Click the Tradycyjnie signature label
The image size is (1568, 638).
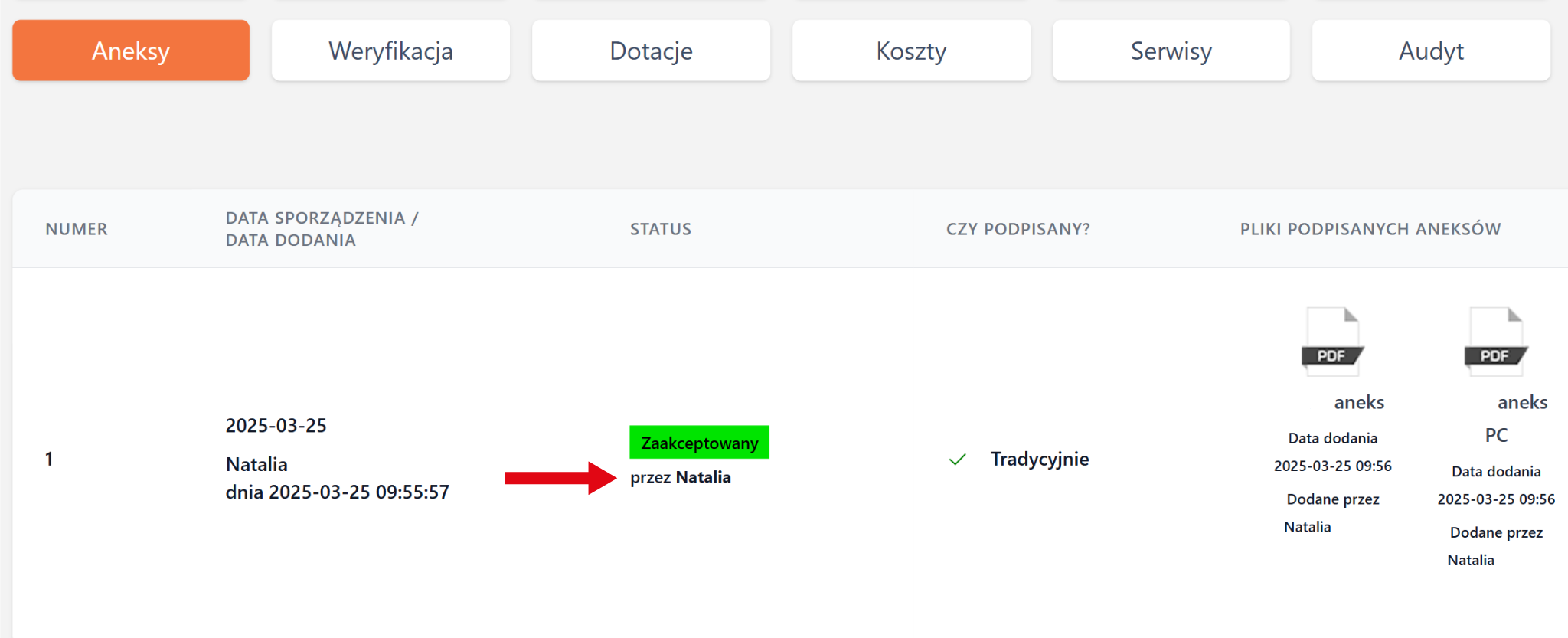click(x=1040, y=459)
